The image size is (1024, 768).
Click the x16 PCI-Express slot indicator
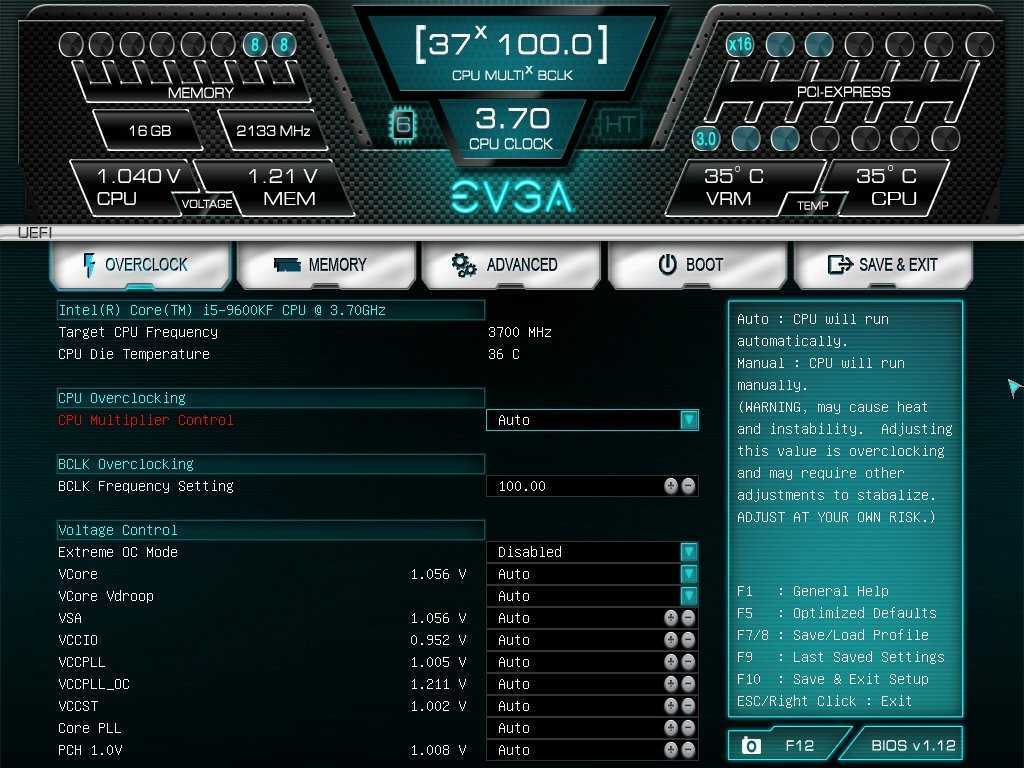(x=740, y=44)
